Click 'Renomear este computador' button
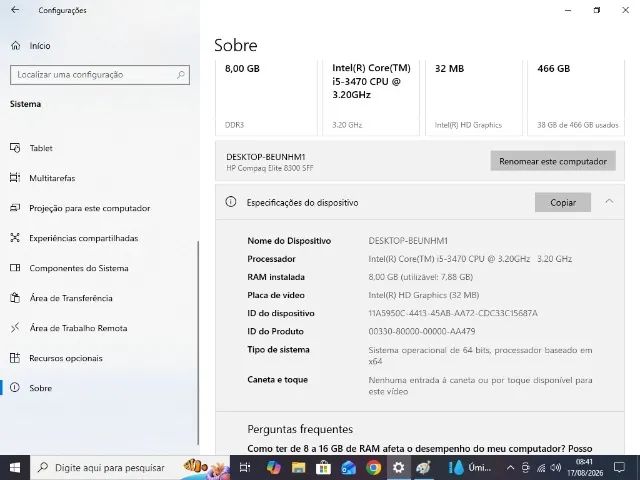This screenshot has height=480, width=640. [x=553, y=161]
